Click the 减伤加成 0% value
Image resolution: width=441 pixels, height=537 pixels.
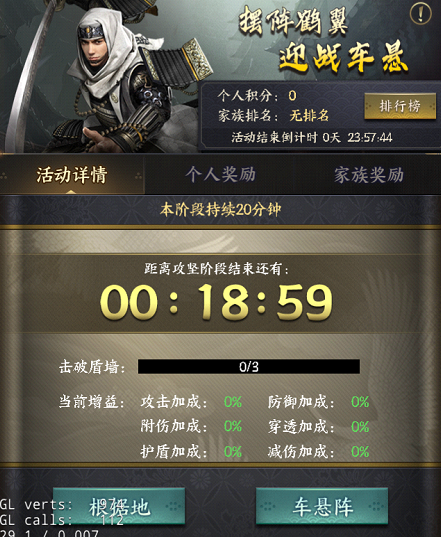coord(360,452)
